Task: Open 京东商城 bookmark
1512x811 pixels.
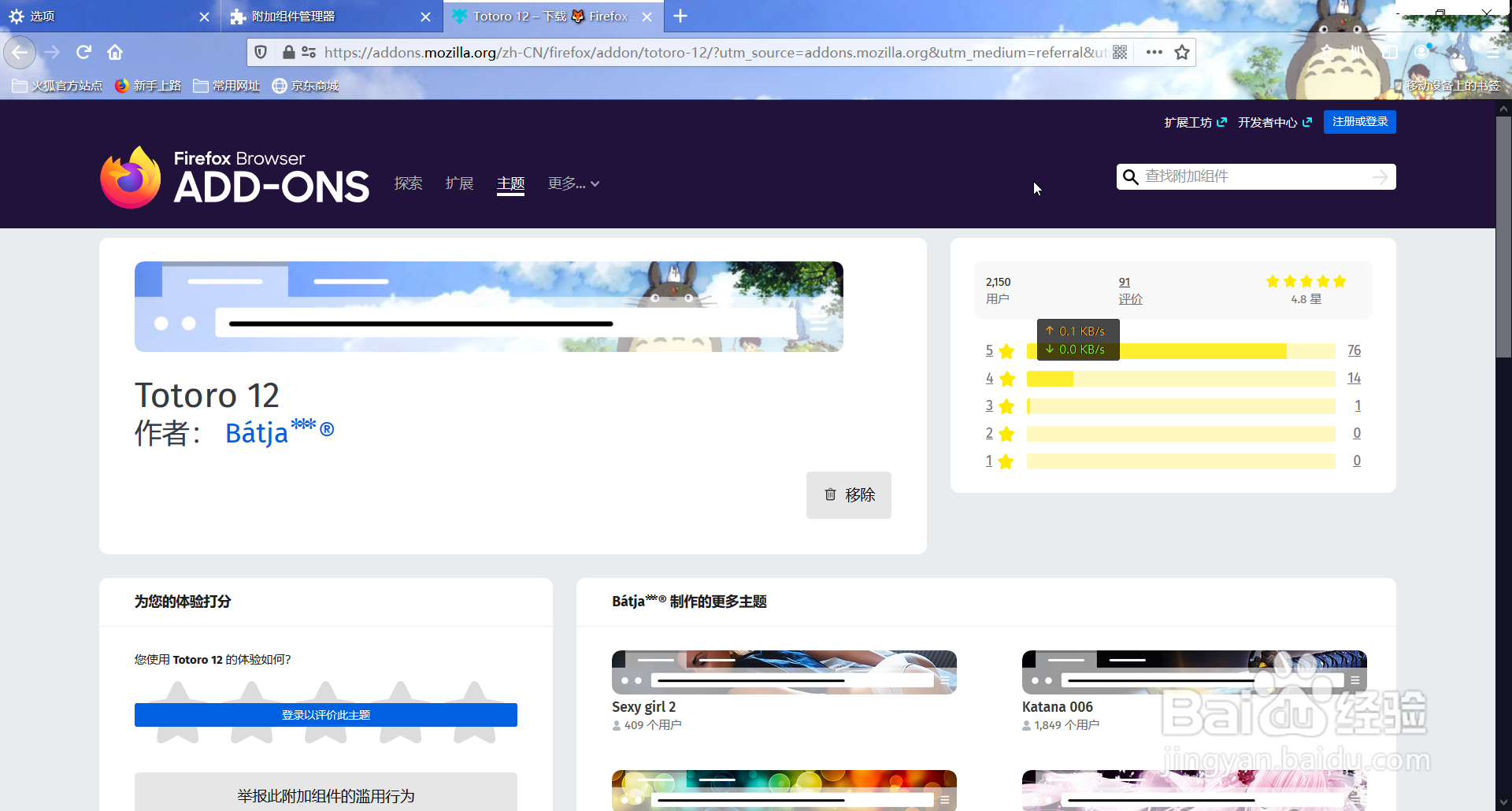Action: click(305, 86)
